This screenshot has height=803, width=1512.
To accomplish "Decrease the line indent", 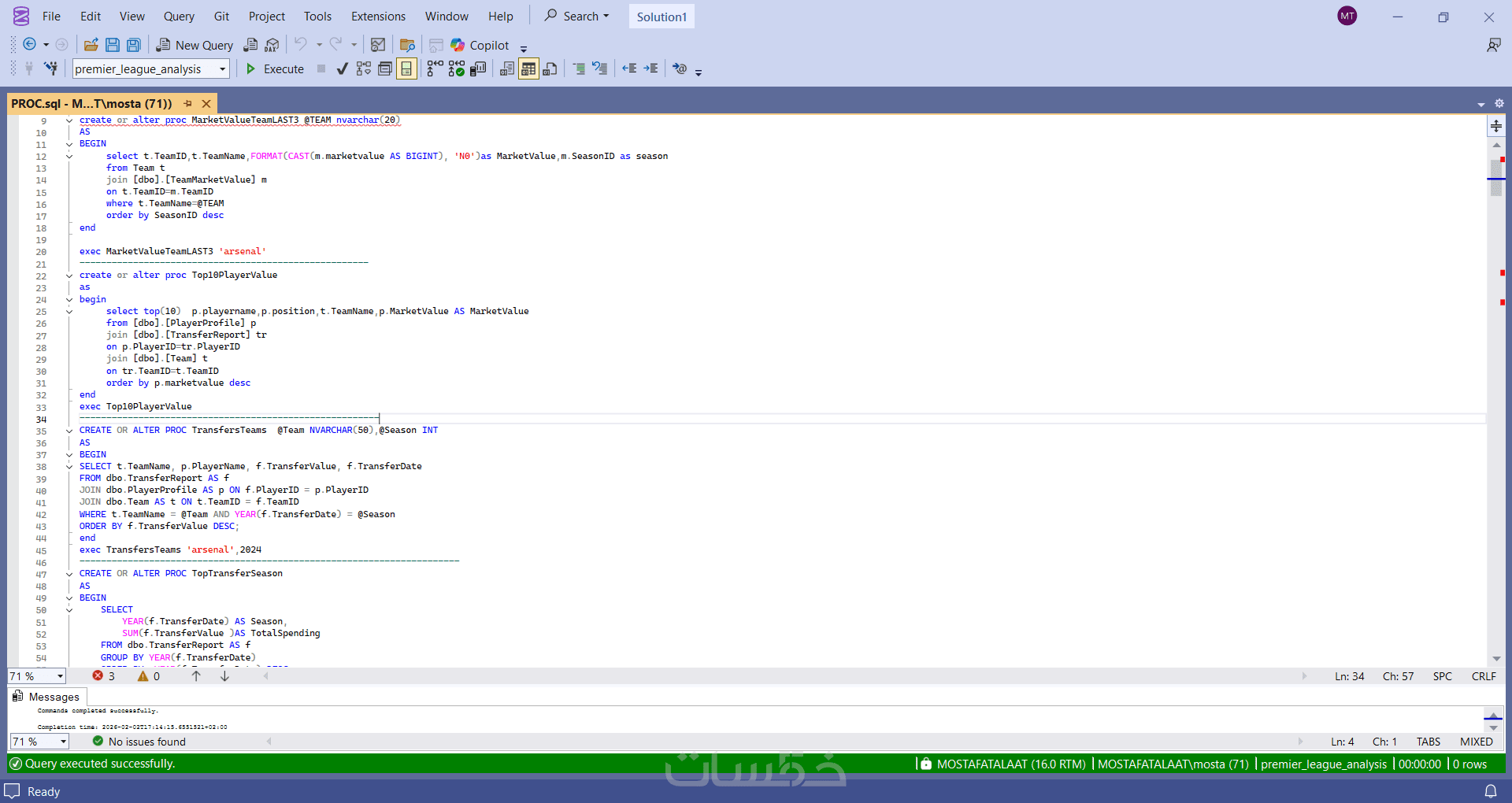I will click(629, 68).
